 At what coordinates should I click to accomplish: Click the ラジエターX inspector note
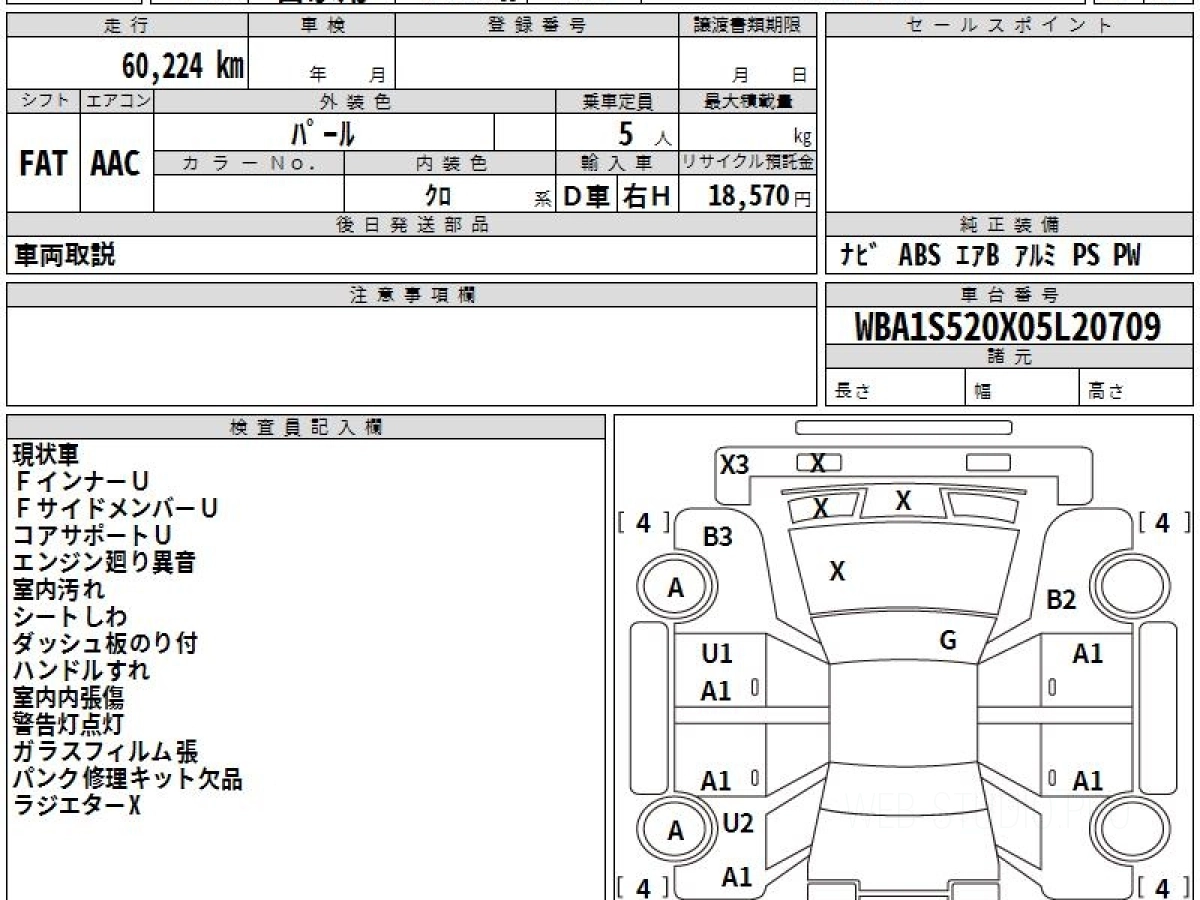[x=77, y=805]
